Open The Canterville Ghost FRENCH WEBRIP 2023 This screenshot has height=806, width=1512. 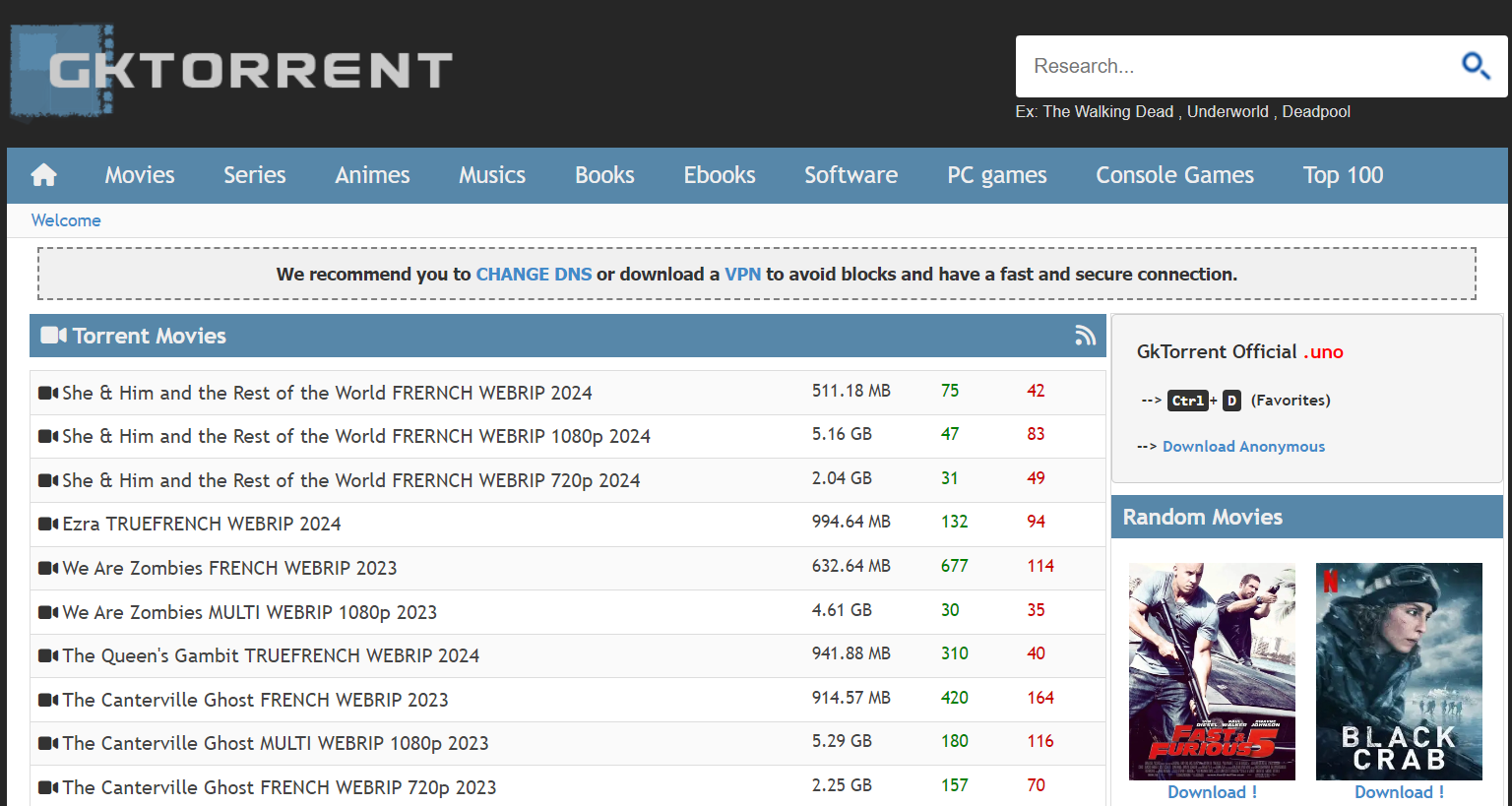click(255, 700)
